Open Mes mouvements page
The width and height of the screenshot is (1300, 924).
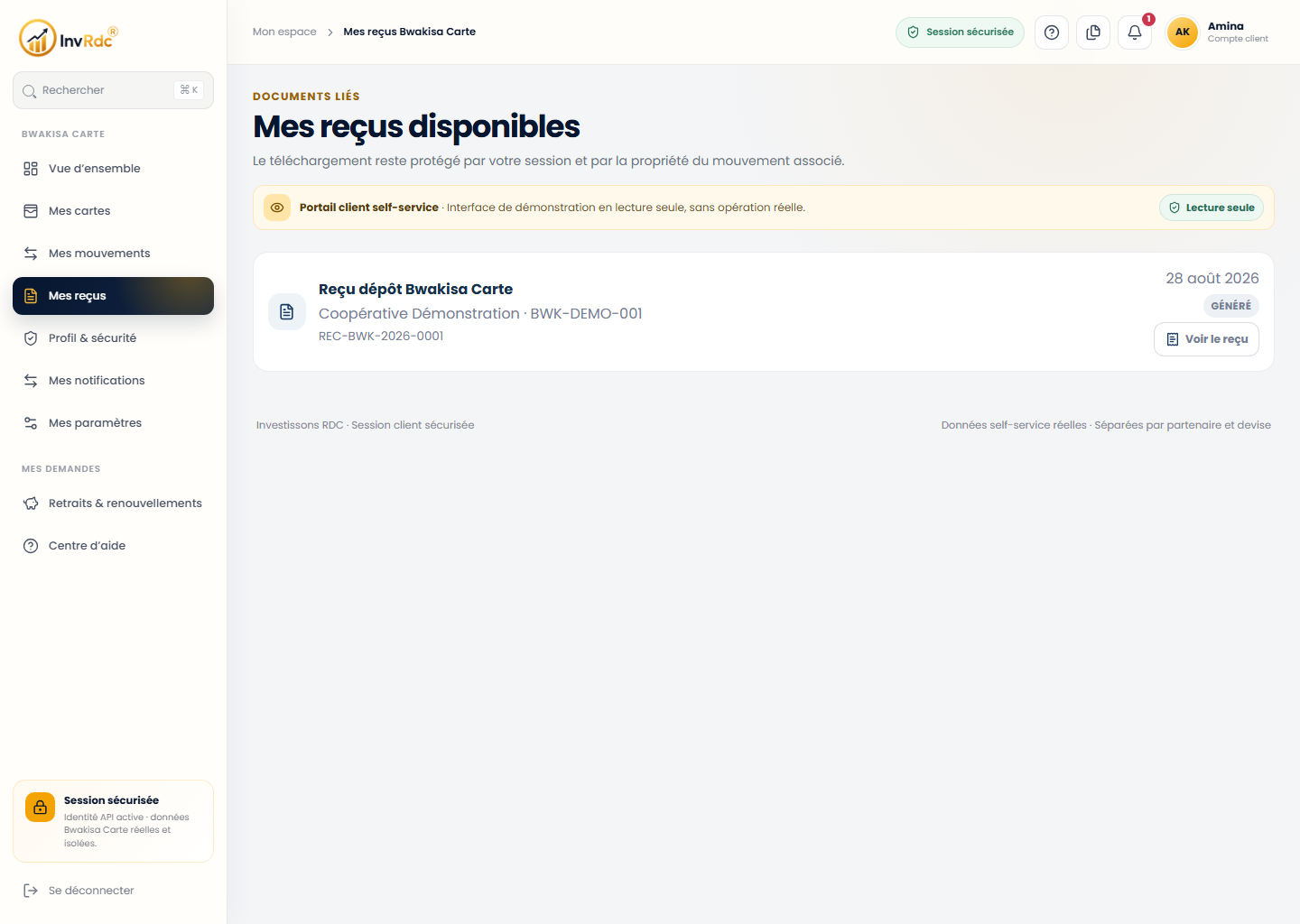tap(113, 254)
